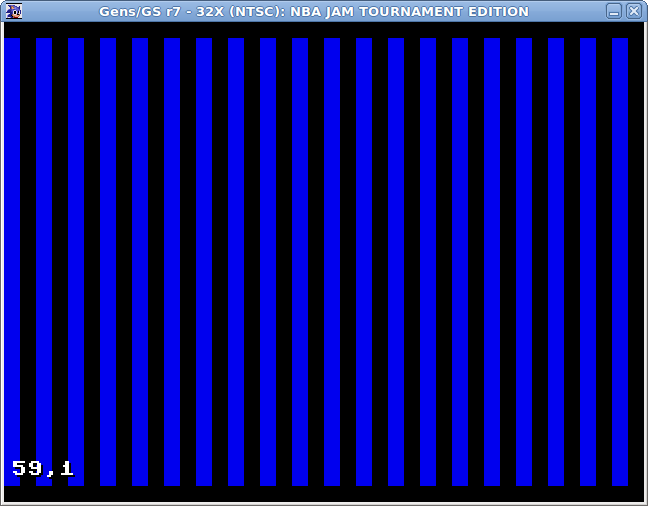
Task: Click the fourth blue stripe from the left
Action: pyautogui.click(x=108, y=250)
